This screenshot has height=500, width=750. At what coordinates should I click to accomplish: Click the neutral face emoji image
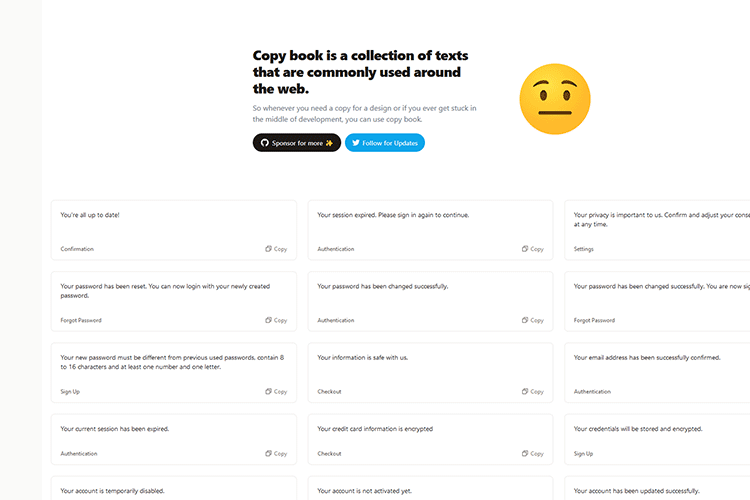[555, 100]
